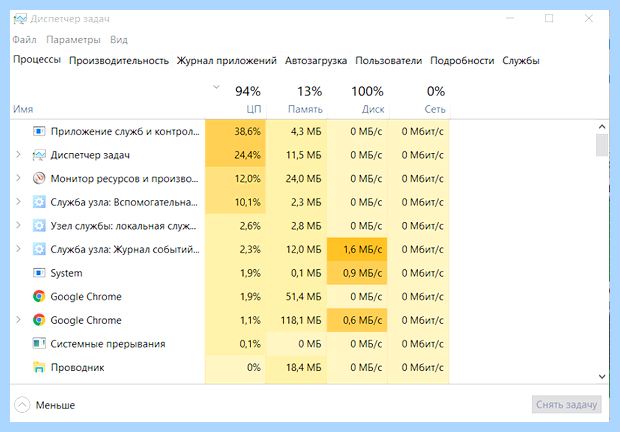Image resolution: width=620 pixels, height=432 pixels.
Task: Click the Проводник folder icon
Action: 39,367
